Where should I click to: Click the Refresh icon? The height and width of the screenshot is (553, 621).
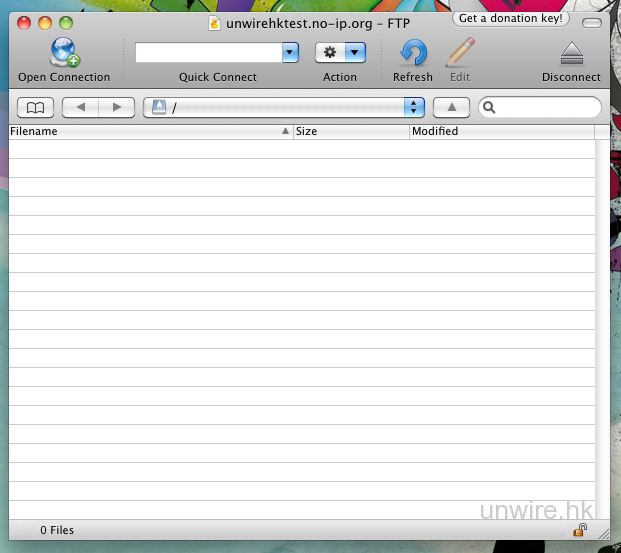click(412, 52)
